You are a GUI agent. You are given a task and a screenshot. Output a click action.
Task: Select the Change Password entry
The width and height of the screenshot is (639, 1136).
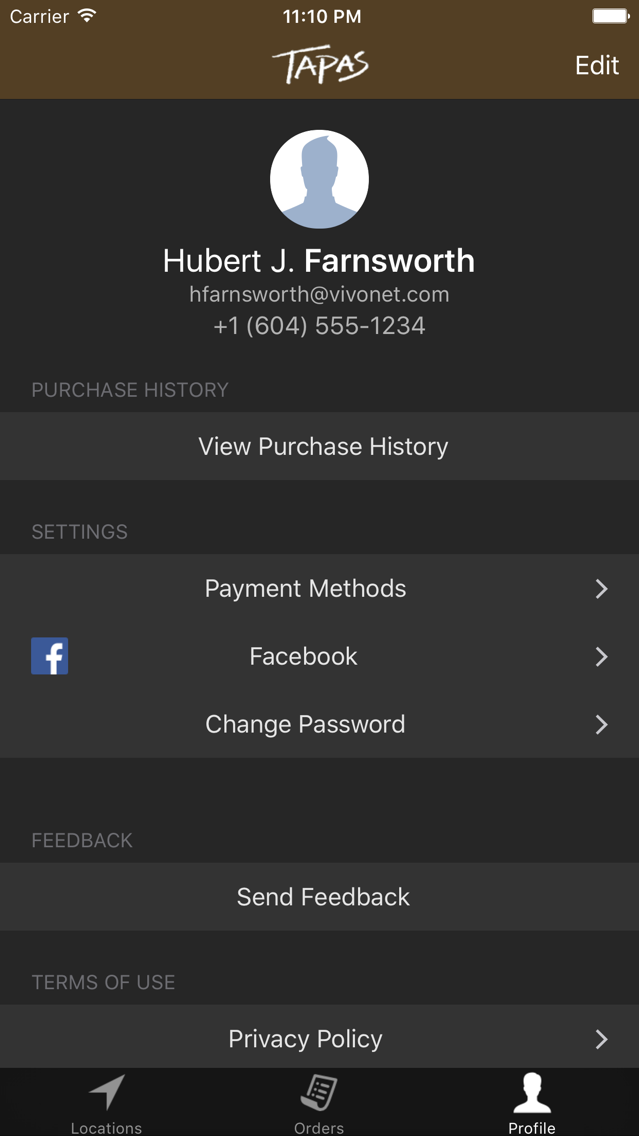pos(320,724)
